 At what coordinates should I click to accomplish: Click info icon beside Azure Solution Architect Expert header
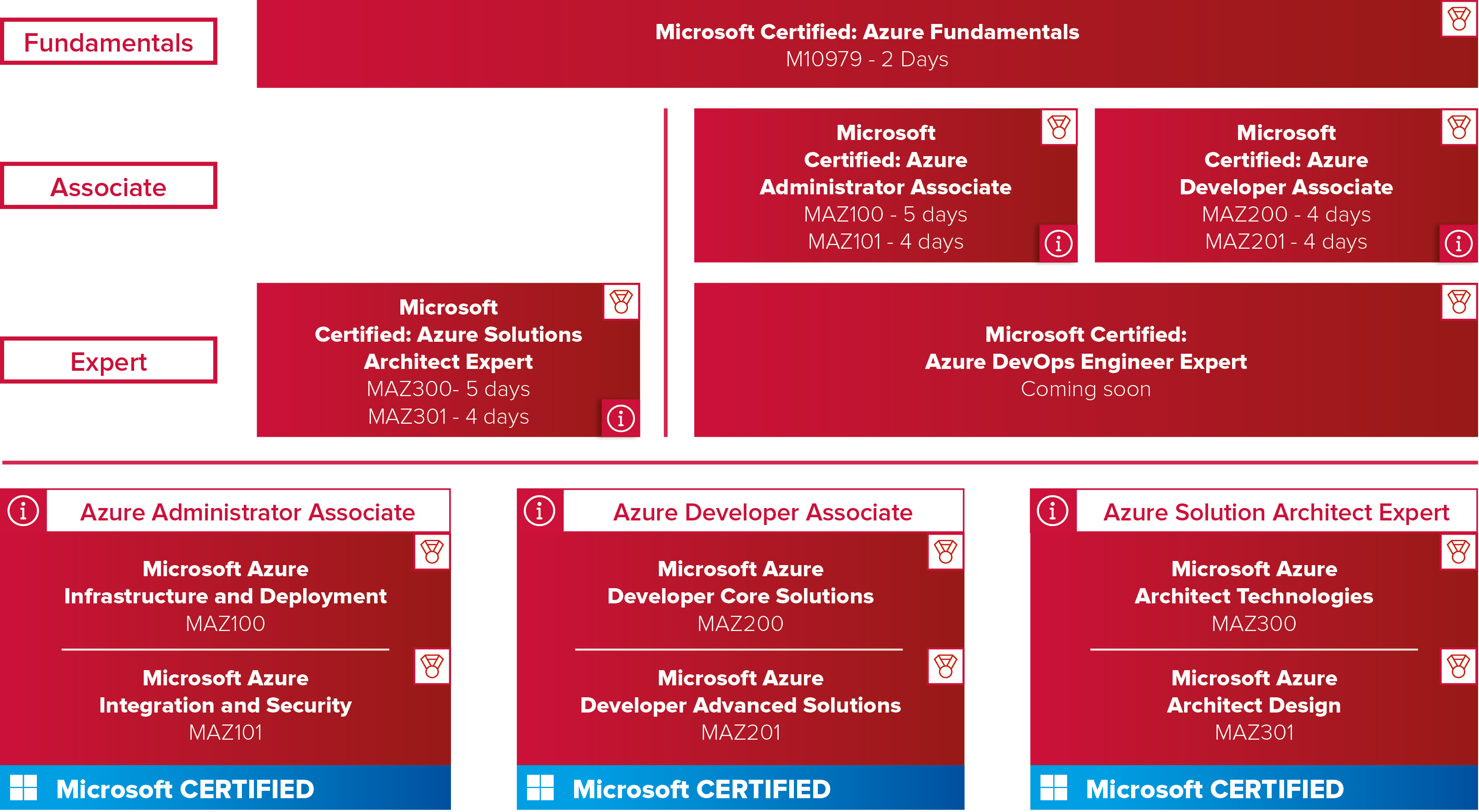1052,510
